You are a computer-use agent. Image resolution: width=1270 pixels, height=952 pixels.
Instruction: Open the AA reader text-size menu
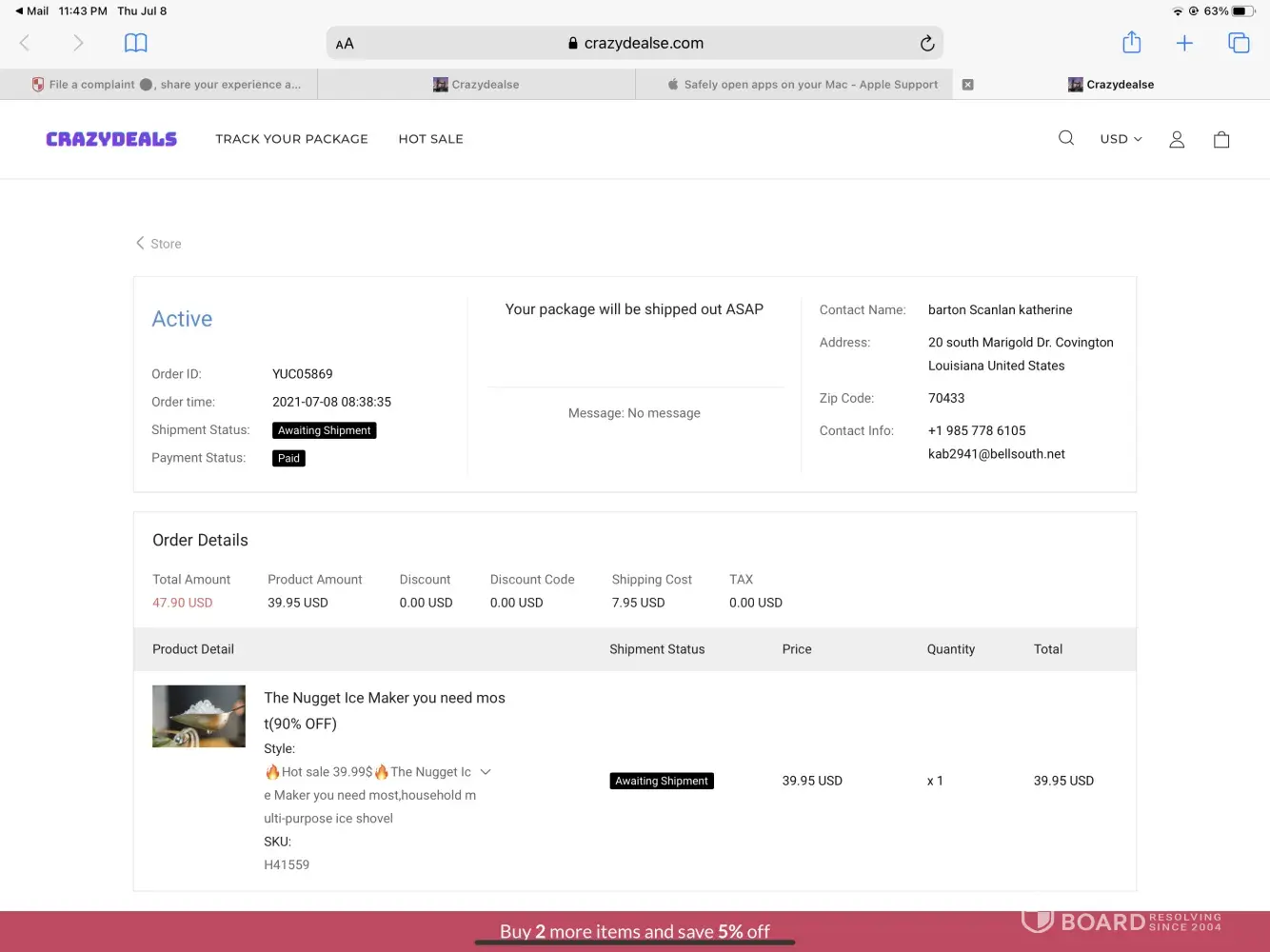[x=345, y=44]
